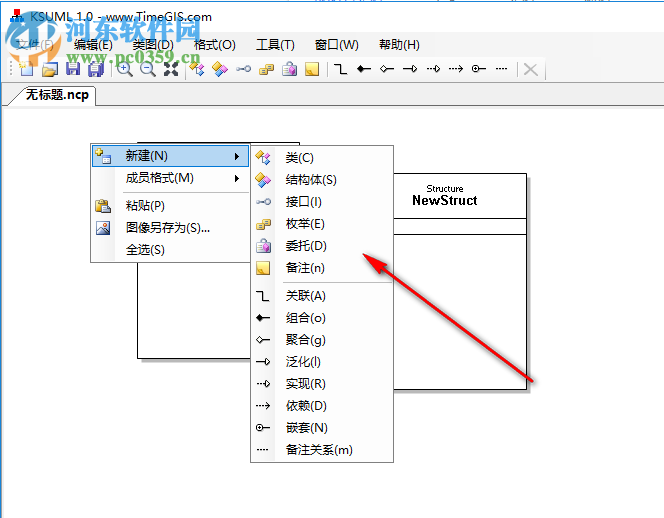
Task: Choose 接口(I) in the submenu
Action: pos(322,202)
